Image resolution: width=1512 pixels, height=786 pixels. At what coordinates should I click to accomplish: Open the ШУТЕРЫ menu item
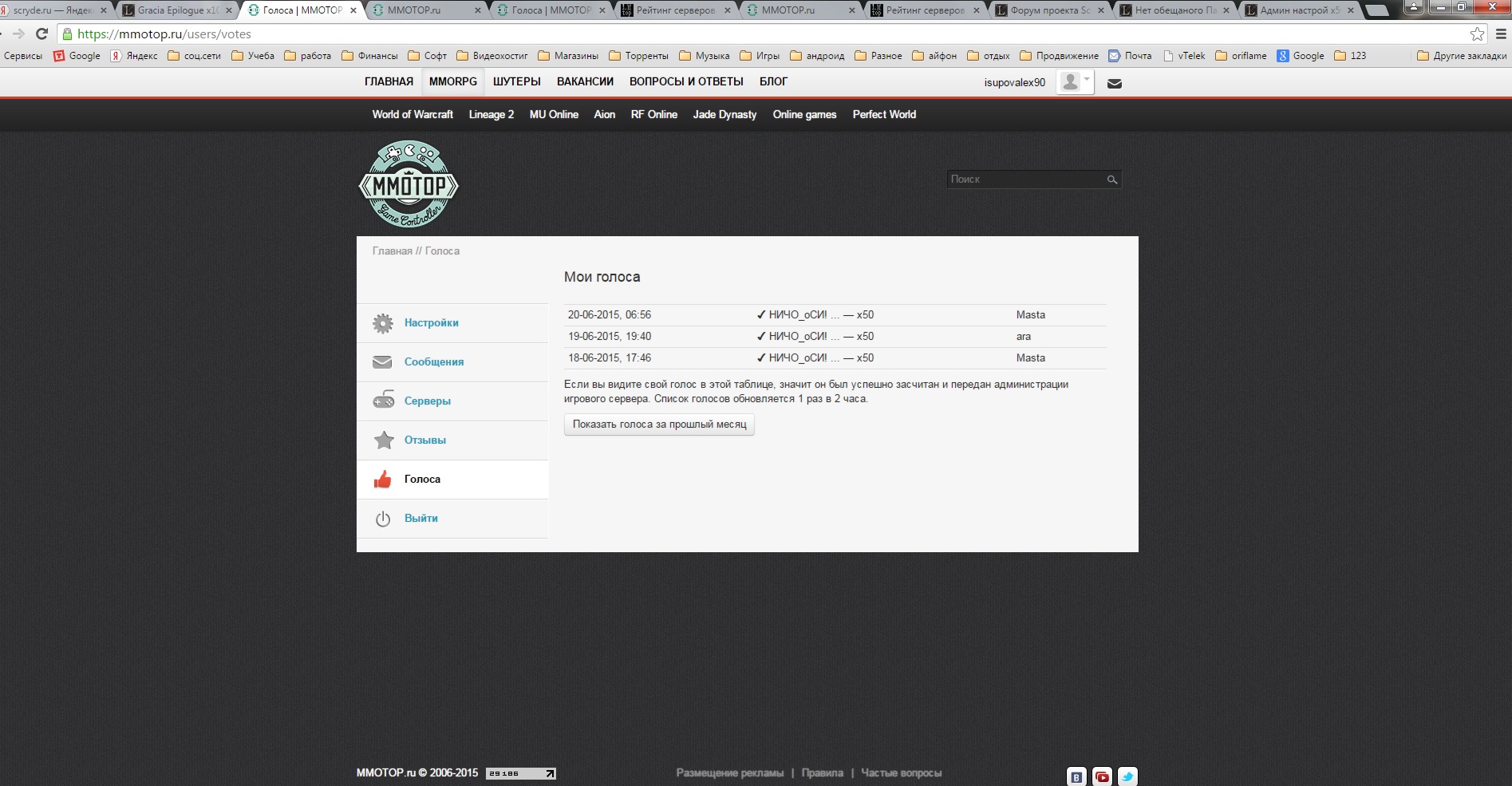tap(516, 81)
